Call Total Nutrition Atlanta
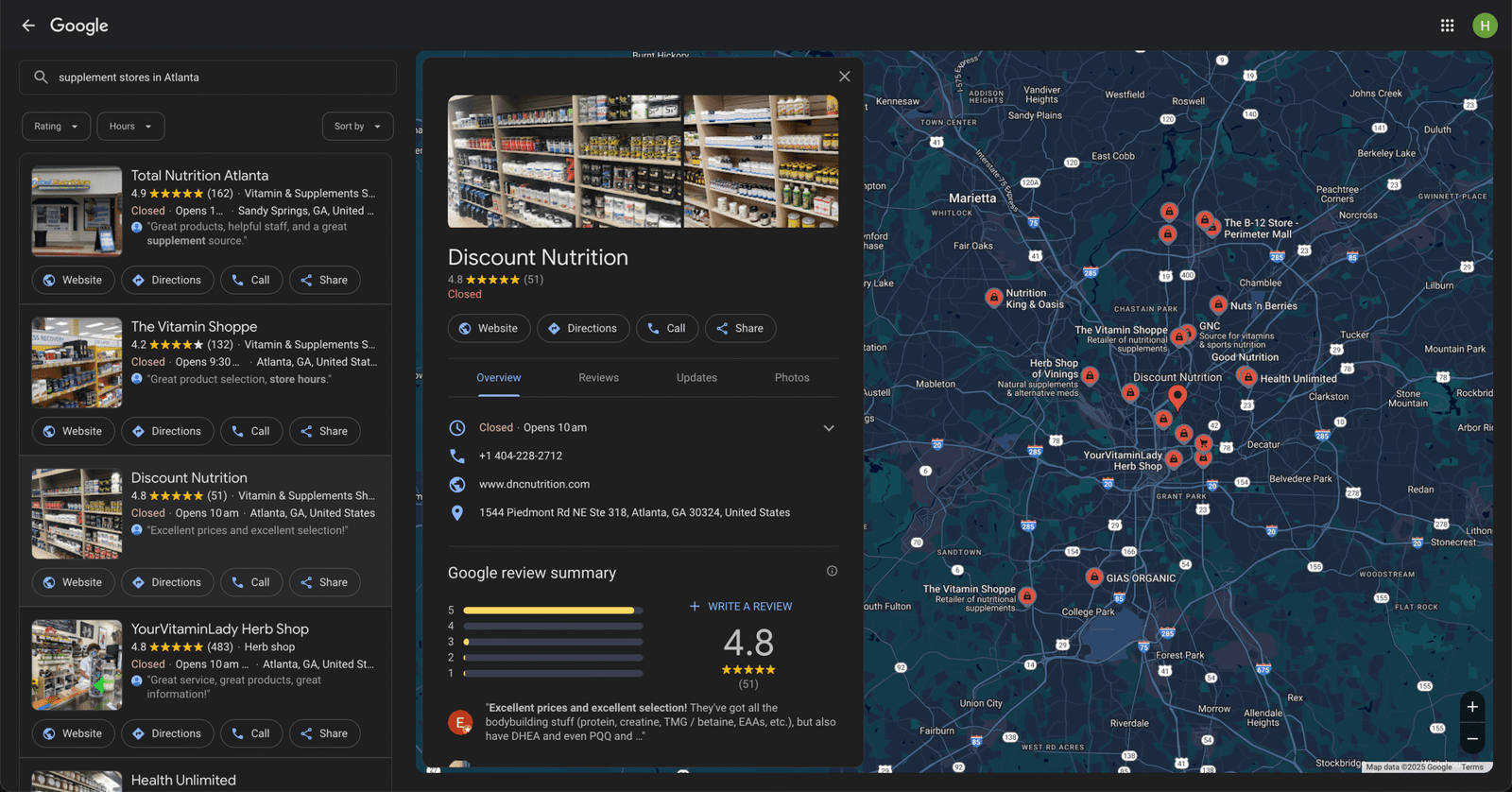This screenshot has height=792, width=1512. [251, 280]
